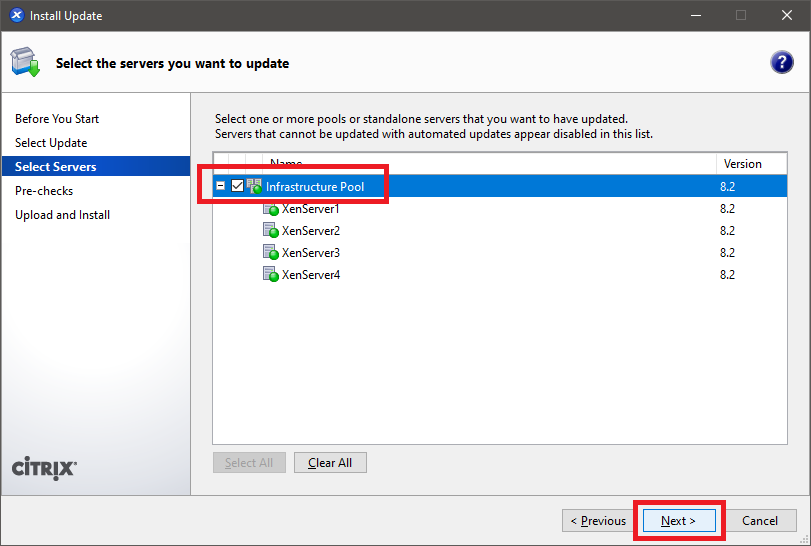This screenshot has width=811, height=546.
Task: Click the blue help question mark icon
Action: click(781, 62)
